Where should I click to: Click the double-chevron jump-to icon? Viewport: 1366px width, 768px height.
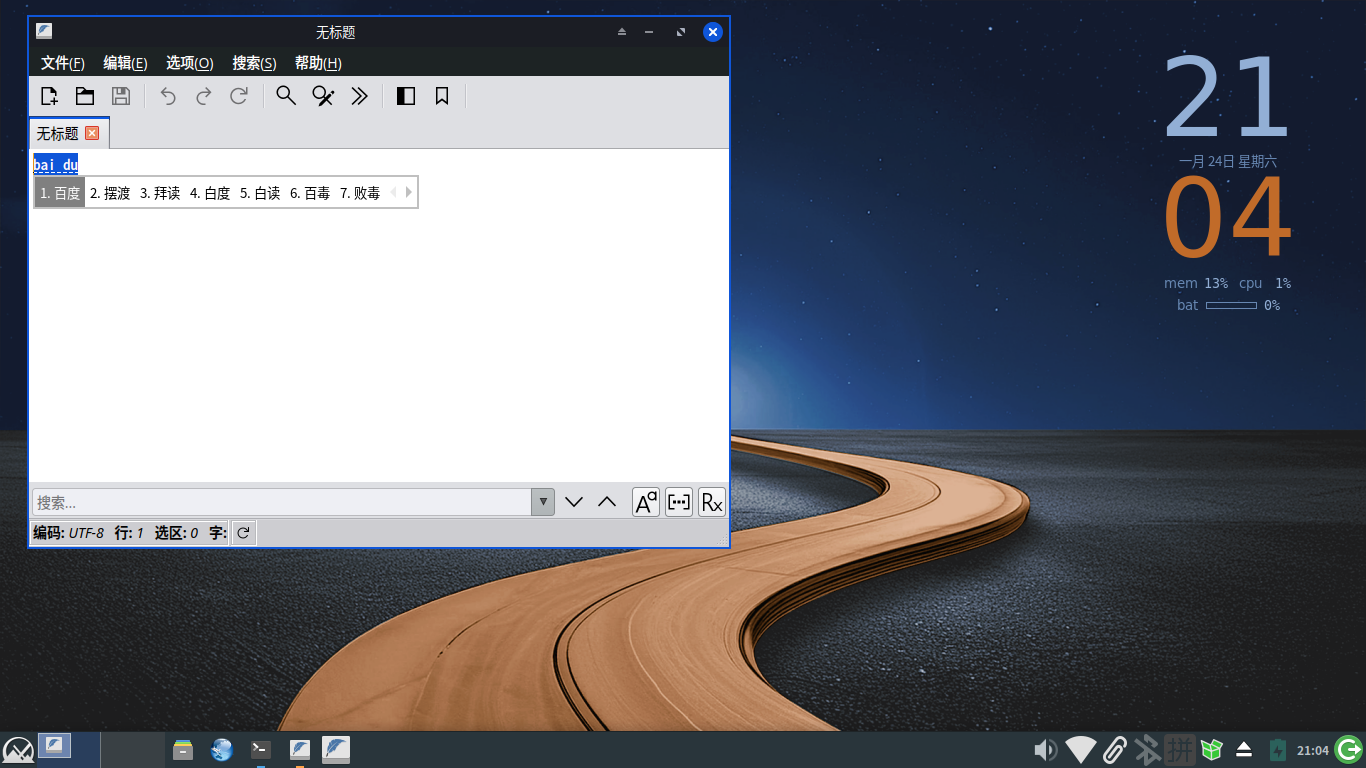click(x=360, y=96)
